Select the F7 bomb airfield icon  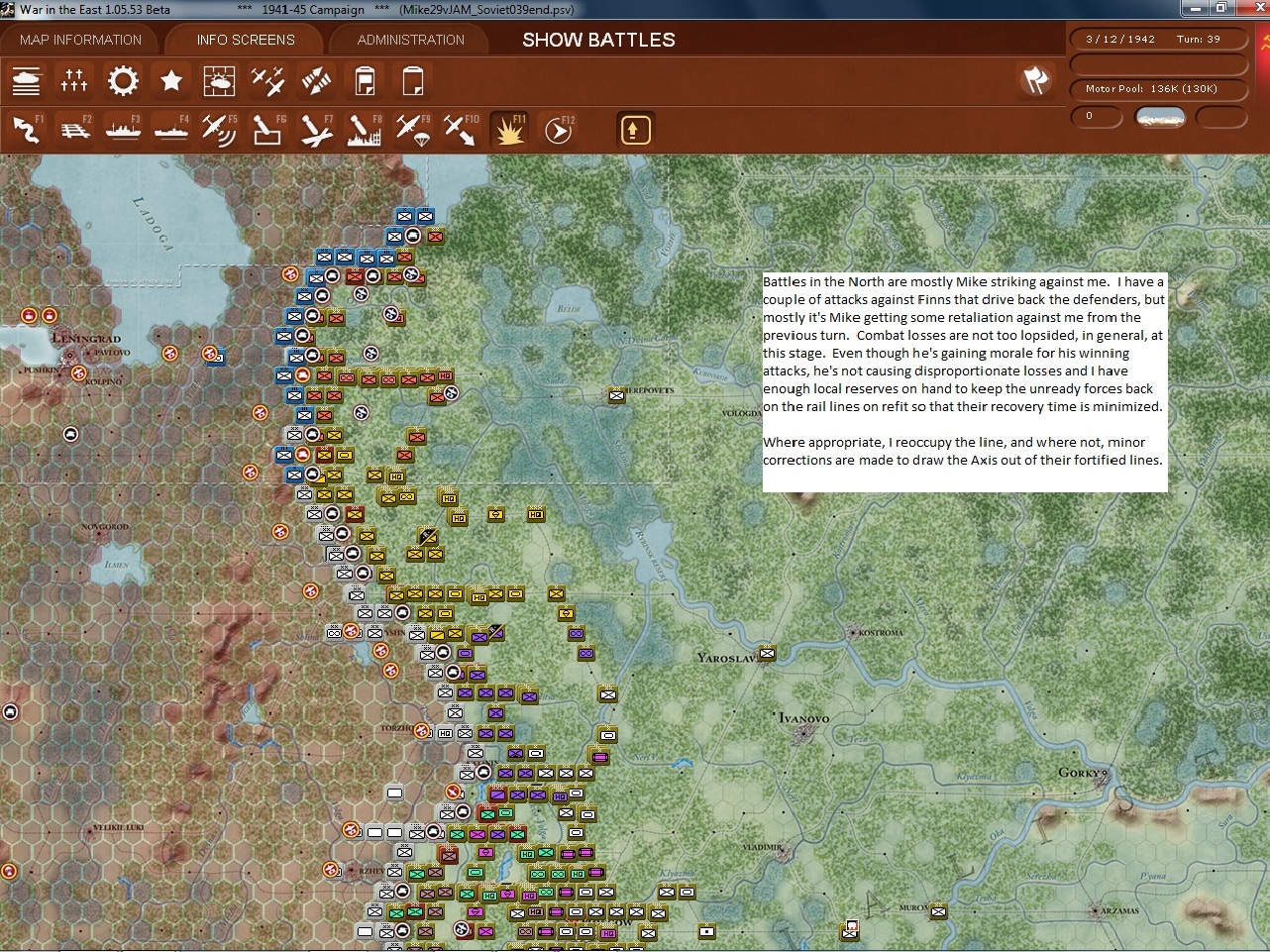[316, 130]
